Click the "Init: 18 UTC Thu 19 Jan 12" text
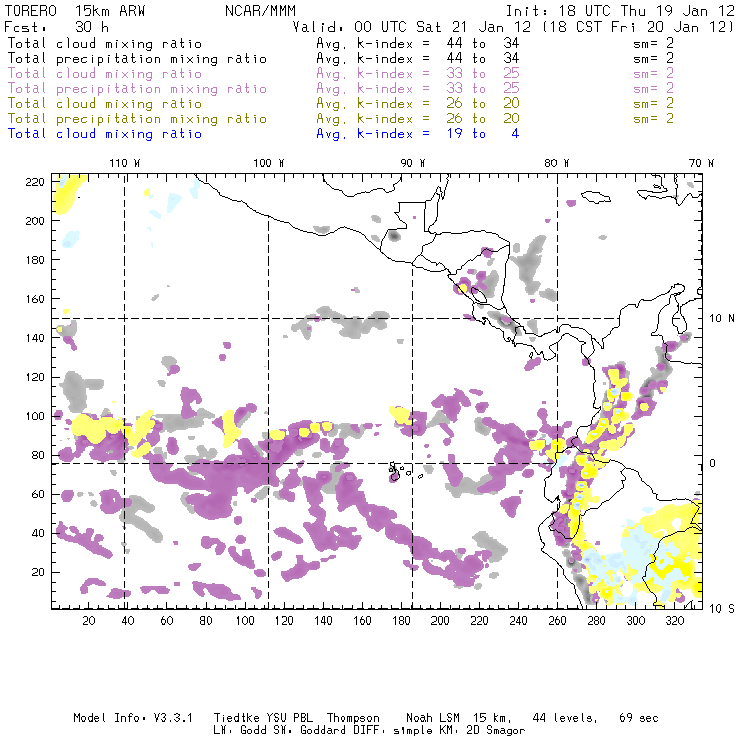740x740 pixels. [x=620, y=11]
